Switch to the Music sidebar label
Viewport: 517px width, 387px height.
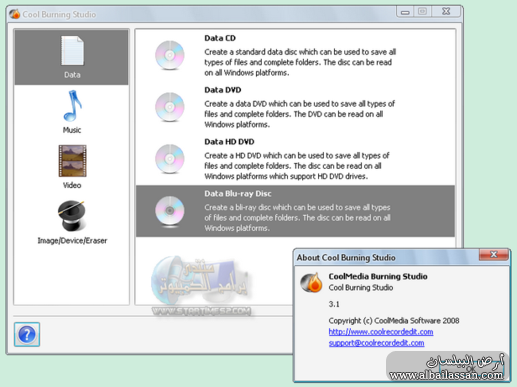point(72,130)
